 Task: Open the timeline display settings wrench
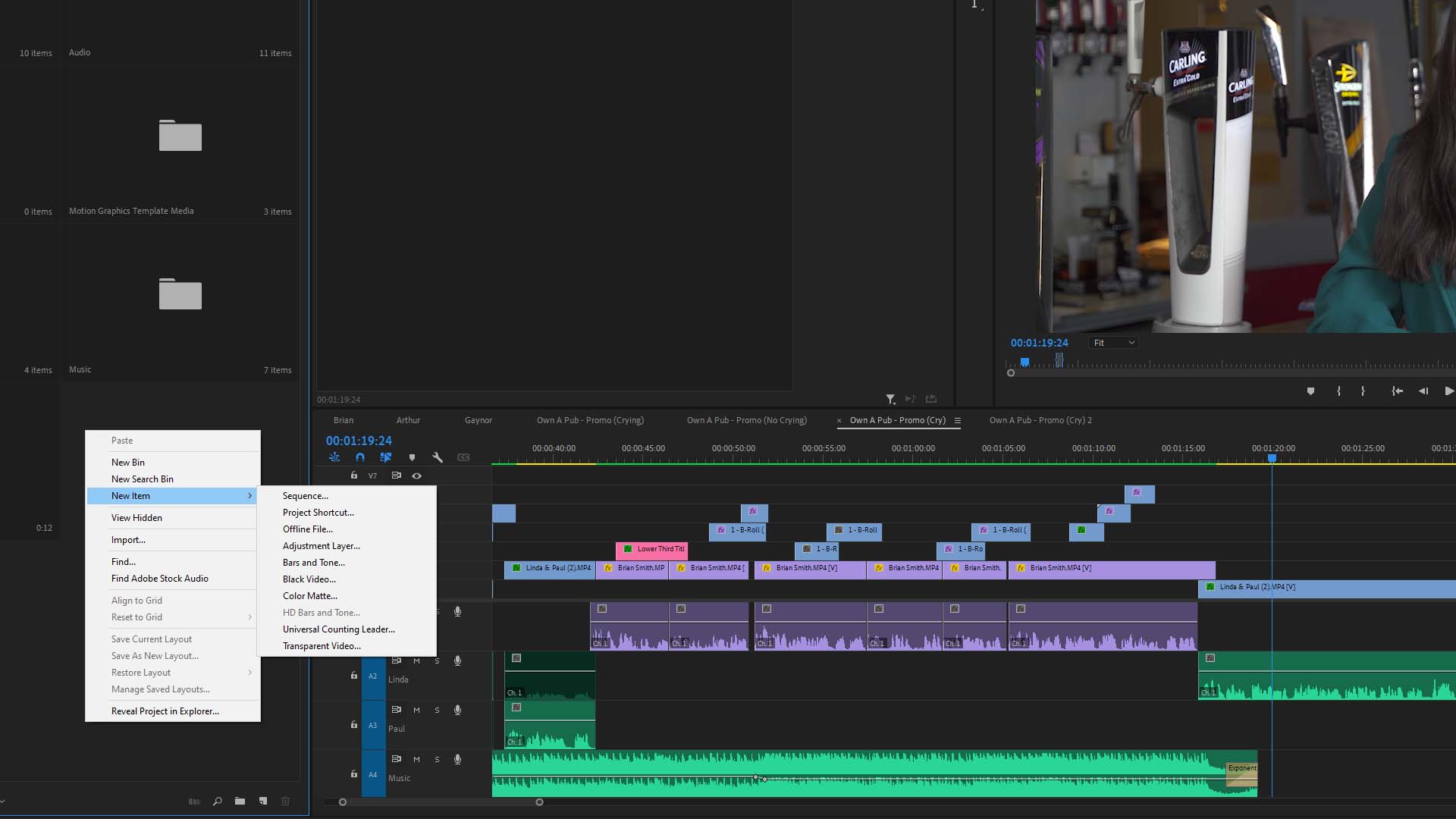pos(438,457)
